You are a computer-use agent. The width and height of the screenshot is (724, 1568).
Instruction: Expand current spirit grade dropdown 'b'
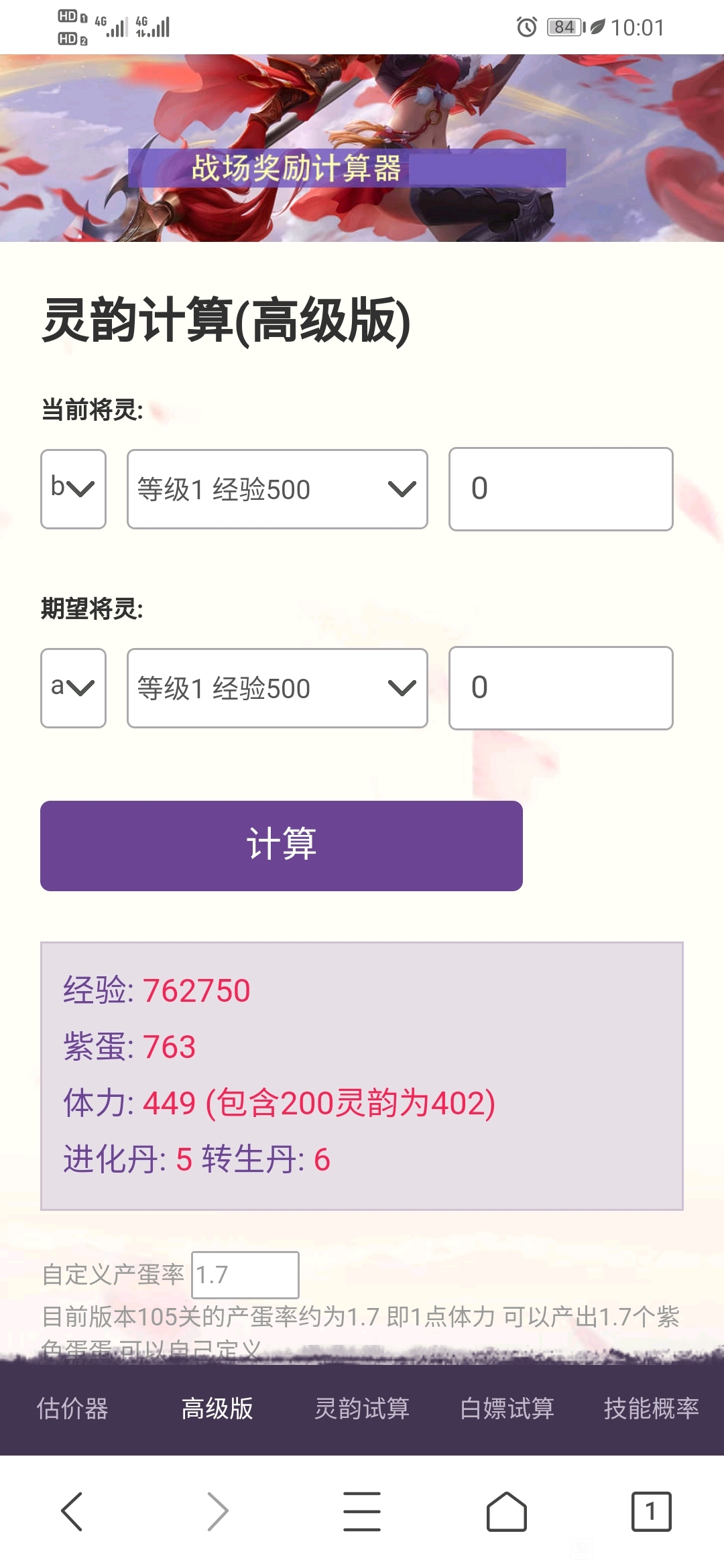tap(74, 489)
